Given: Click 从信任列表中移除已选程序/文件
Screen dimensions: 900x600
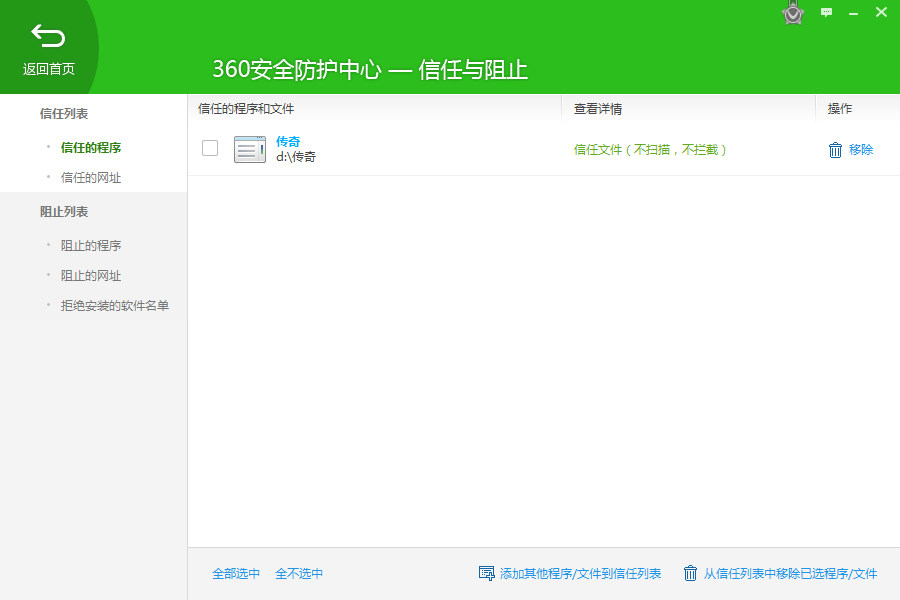Looking at the screenshot, I should click(790, 574).
